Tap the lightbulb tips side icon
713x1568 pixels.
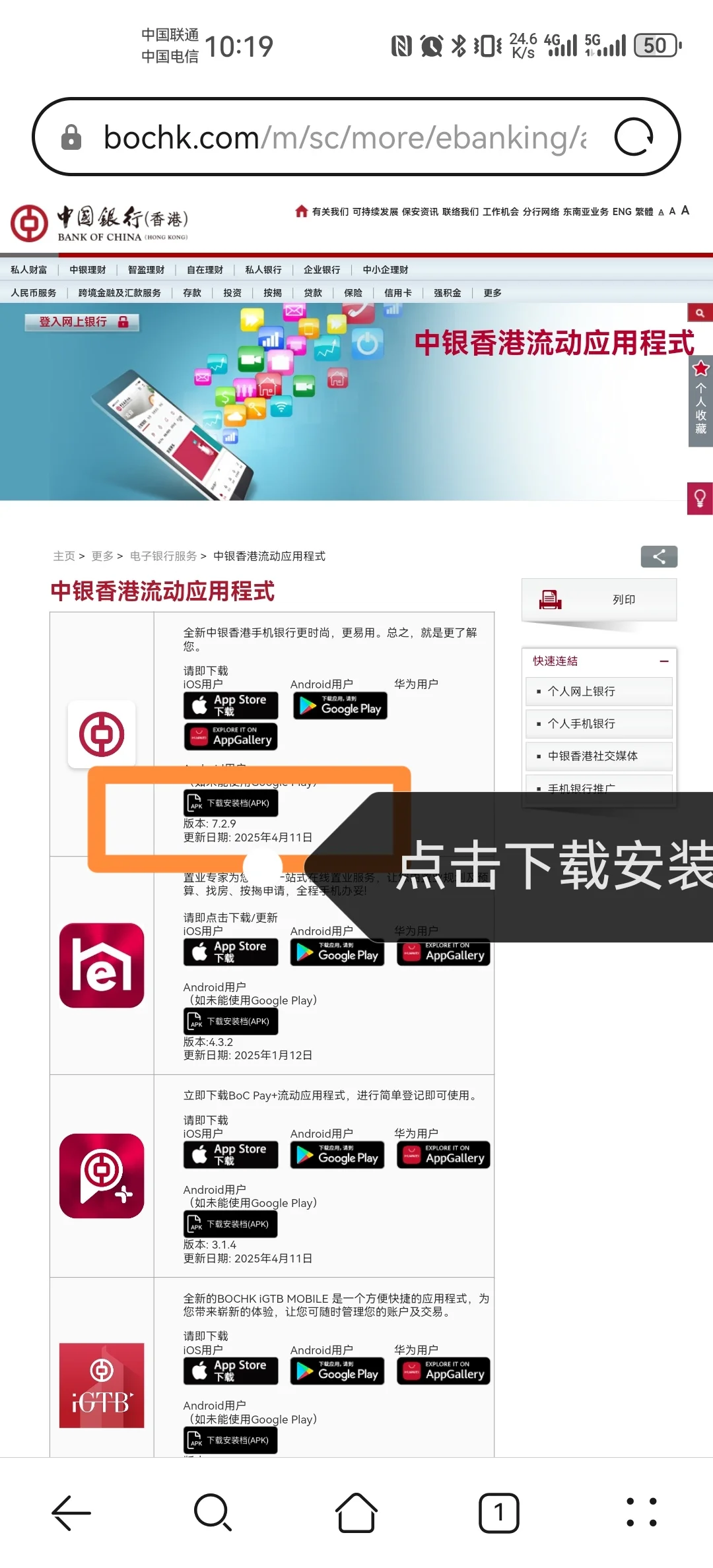point(700,498)
